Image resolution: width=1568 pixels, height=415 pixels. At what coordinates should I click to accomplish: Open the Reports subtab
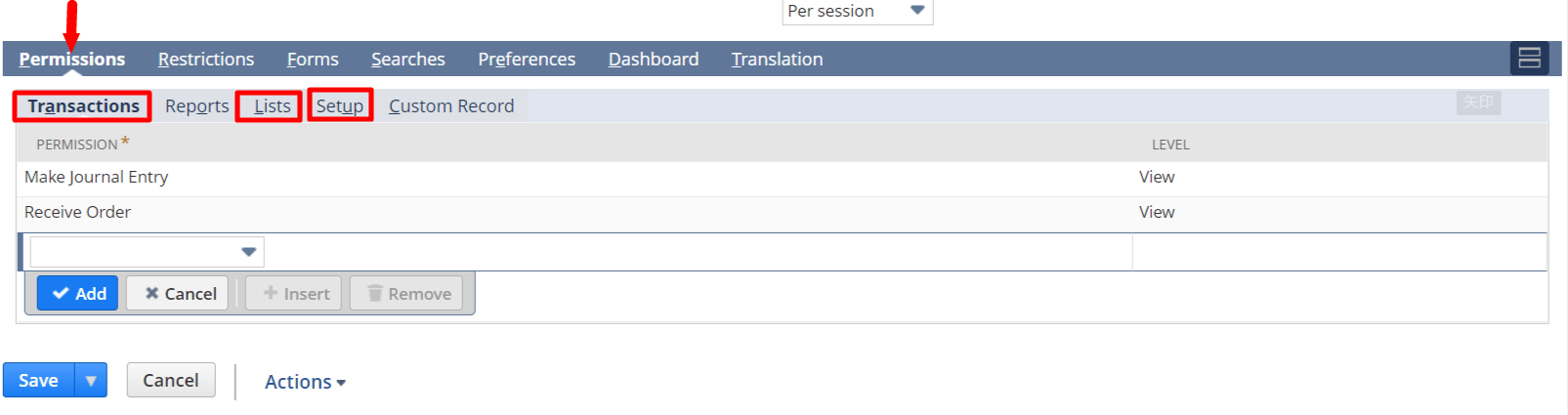point(196,105)
